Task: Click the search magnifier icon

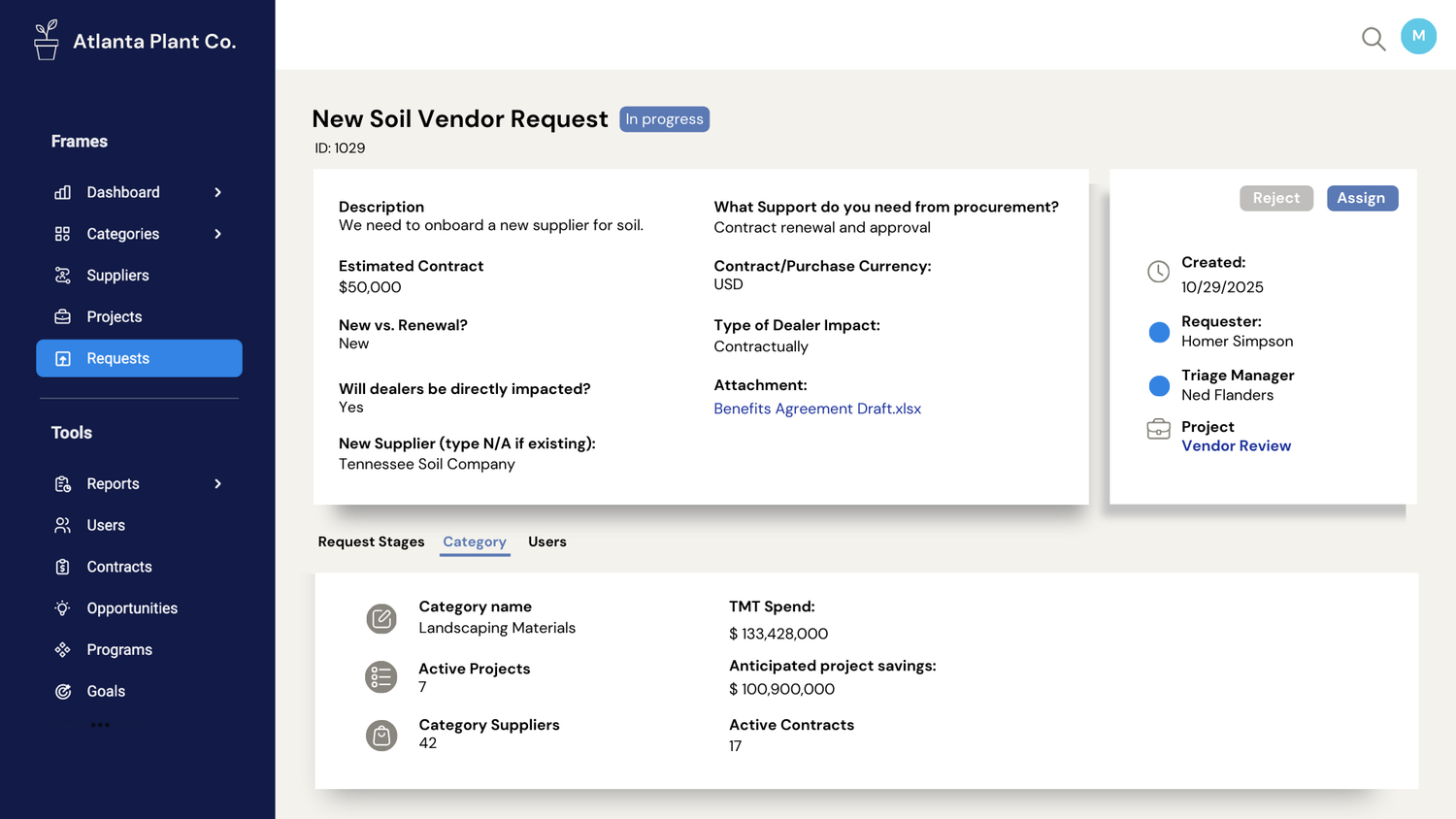Action: (x=1373, y=39)
